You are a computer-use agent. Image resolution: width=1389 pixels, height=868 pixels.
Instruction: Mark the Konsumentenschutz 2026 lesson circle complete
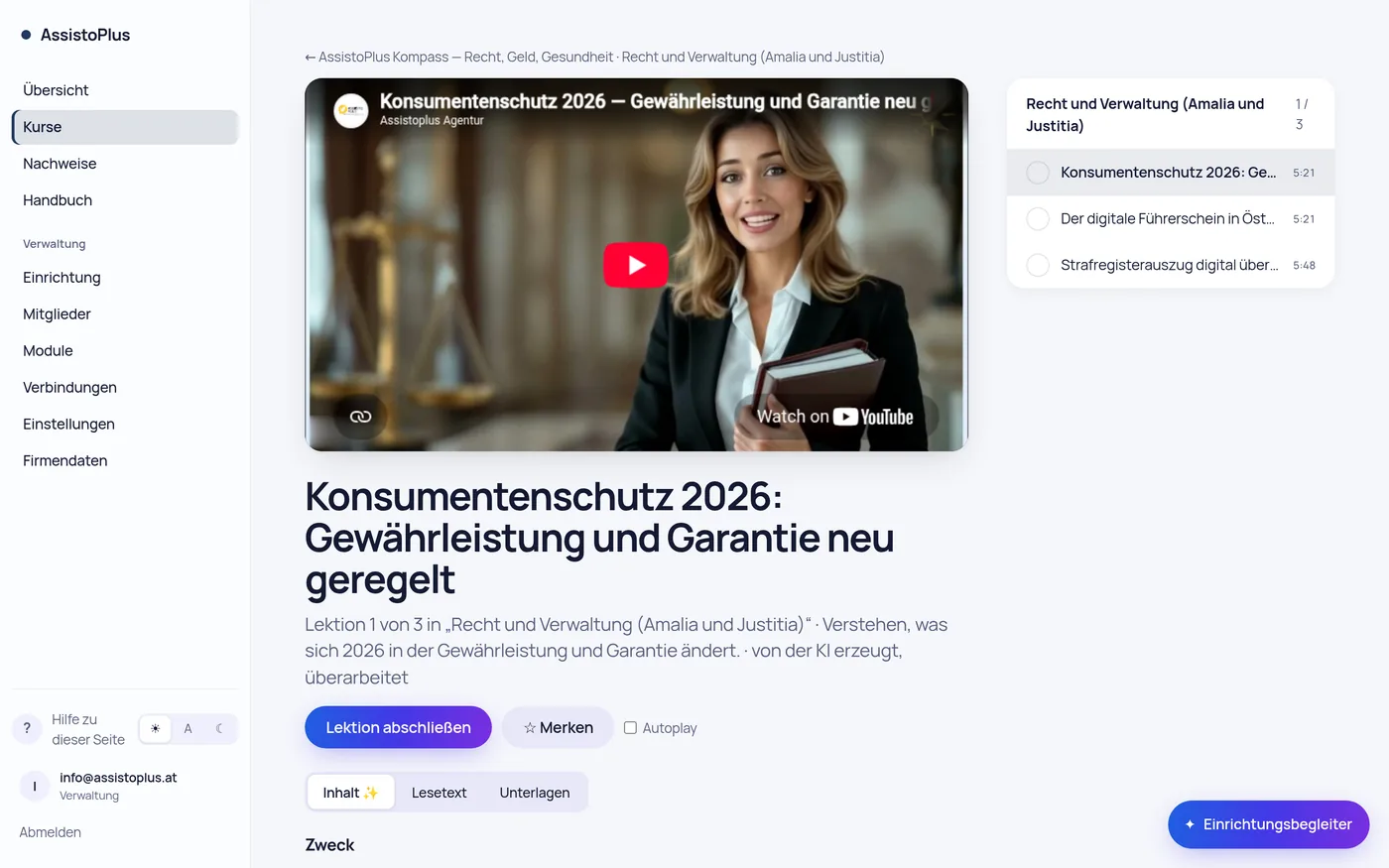point(1038,173)
